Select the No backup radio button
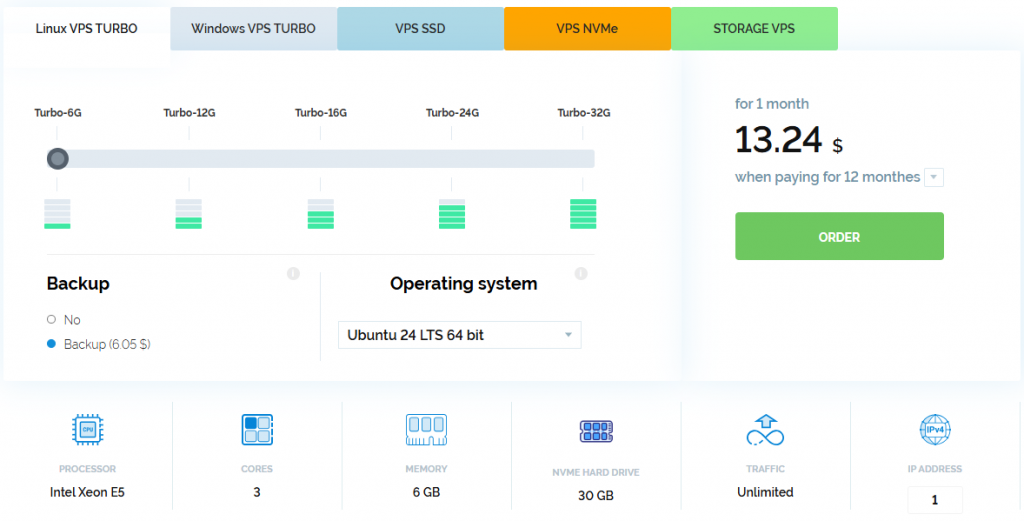This screenshot has width=1024, height=521. pos(52,320)
